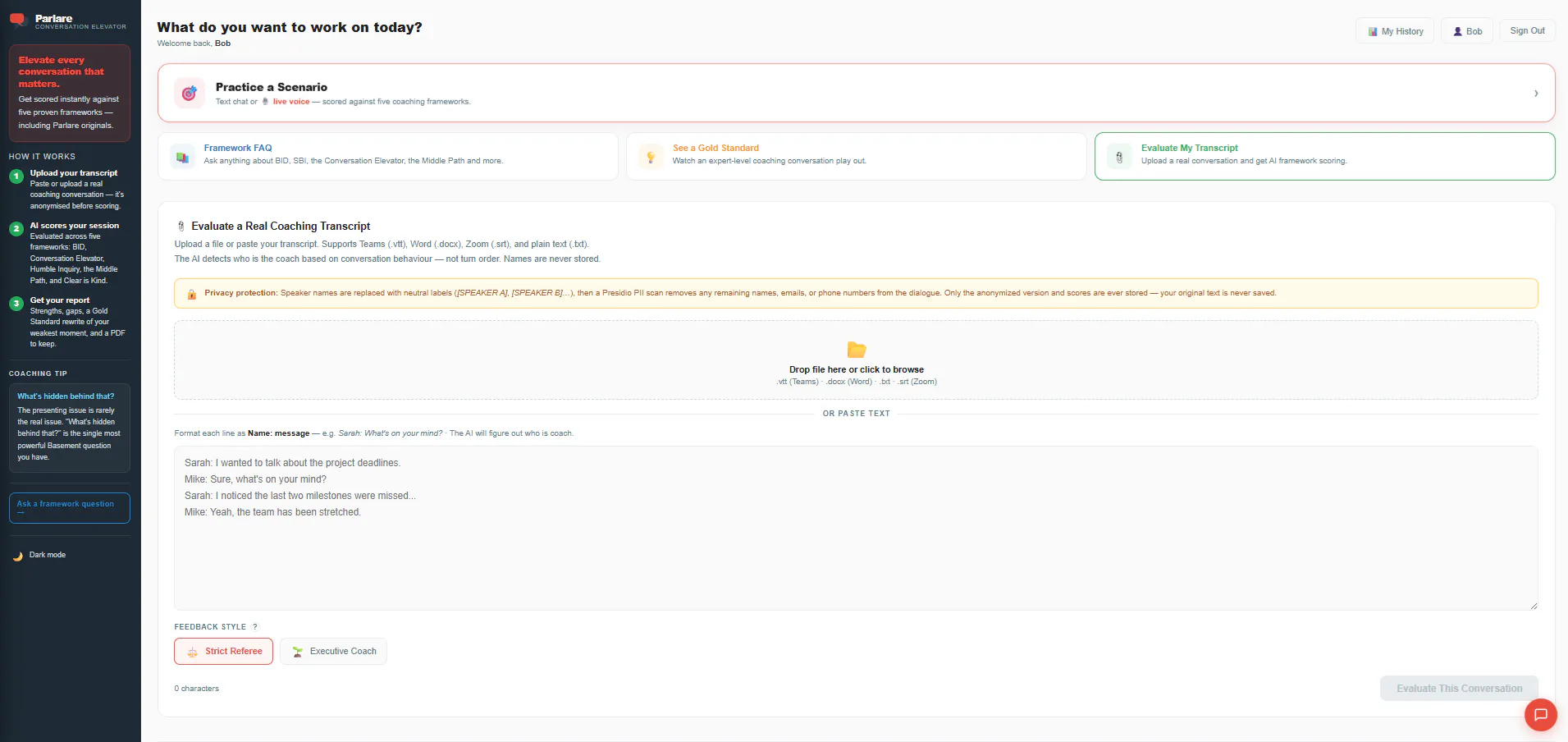This screenshot has height=742, width=1568.
Task: Toggle Dark mode
Action: [x=39, y=556]
